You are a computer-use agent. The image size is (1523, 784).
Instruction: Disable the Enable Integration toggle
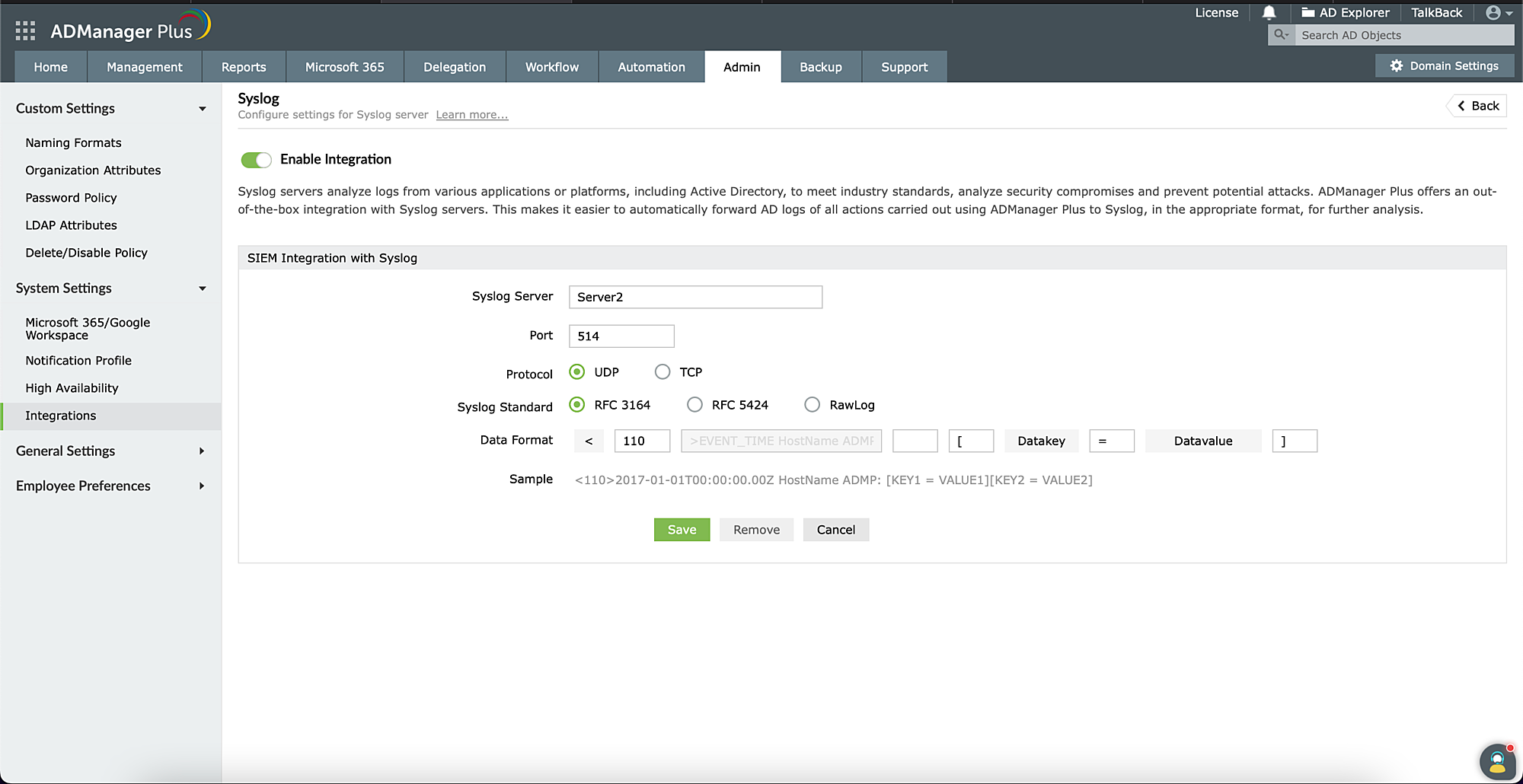[x=256, y=160]
